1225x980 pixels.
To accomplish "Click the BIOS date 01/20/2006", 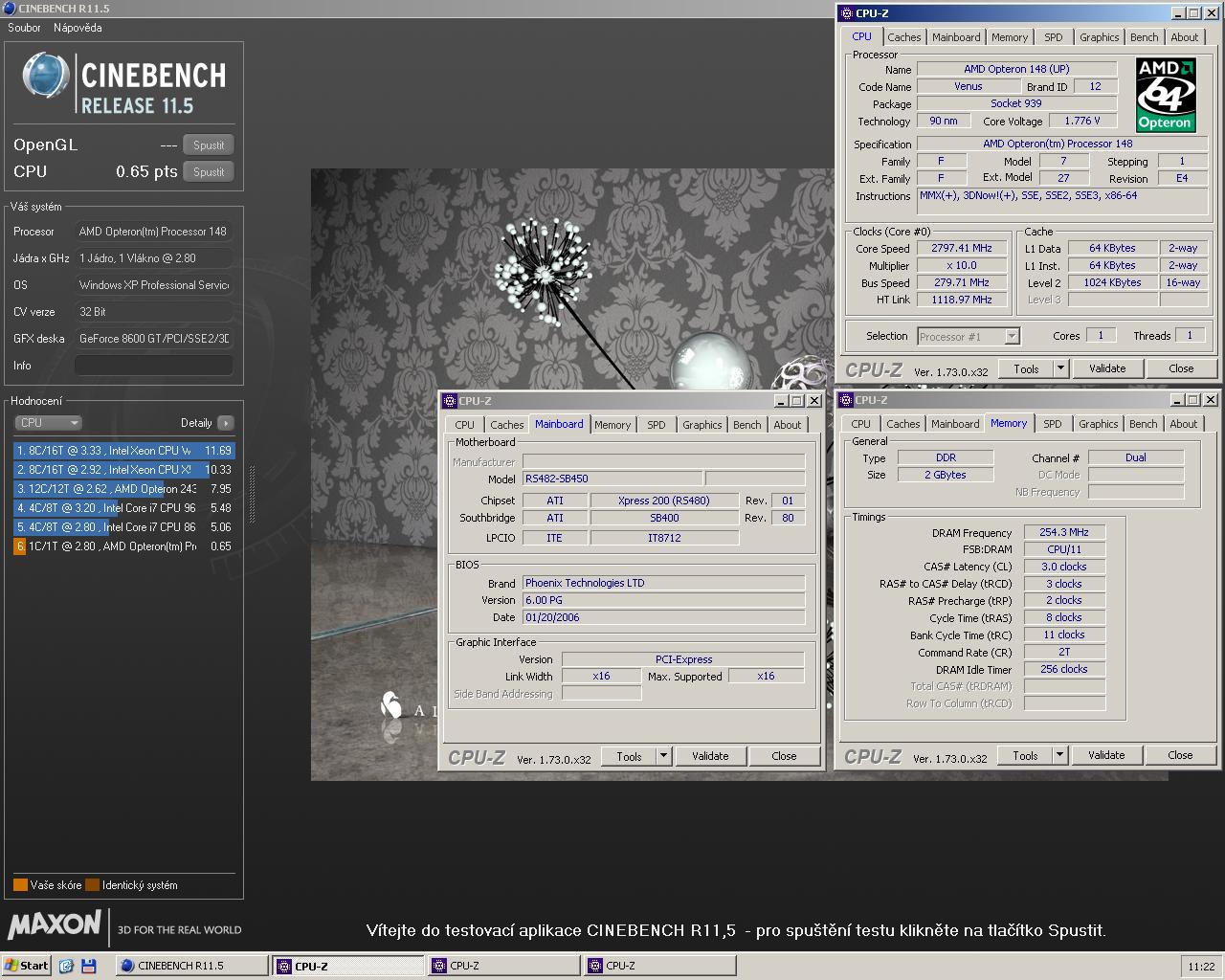I will 664,617.
